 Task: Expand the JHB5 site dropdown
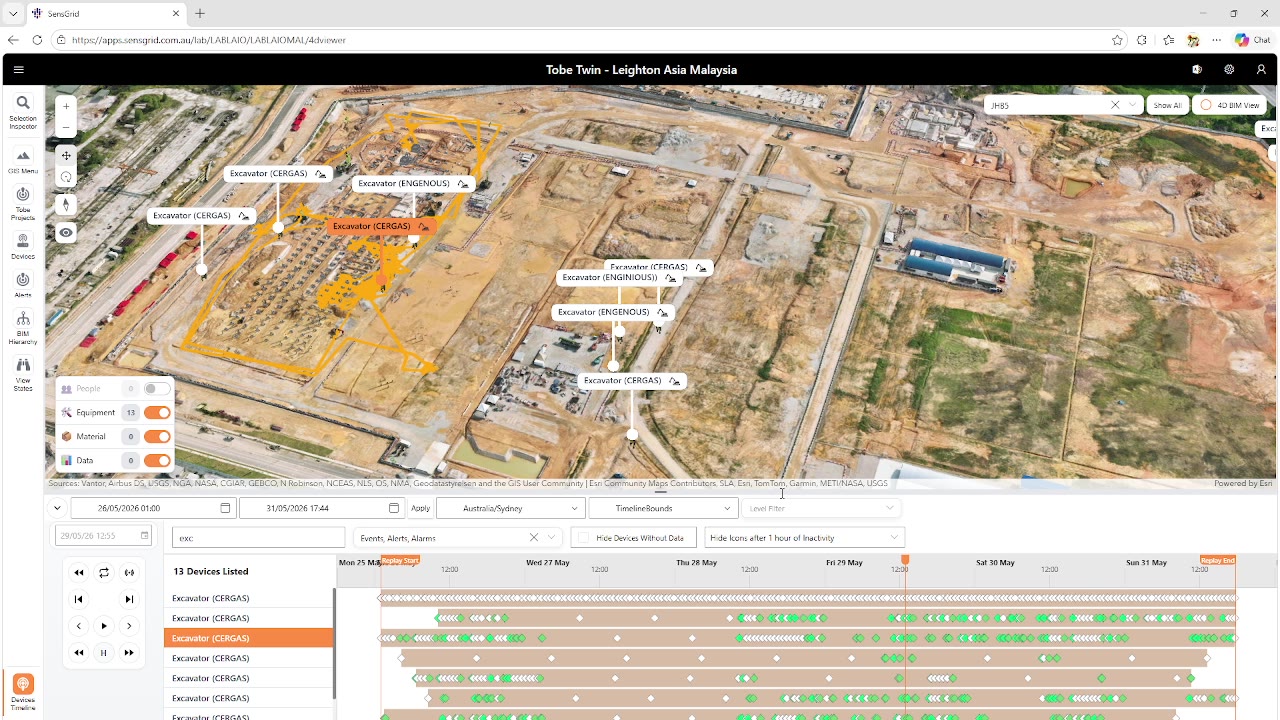point(1132,105)
